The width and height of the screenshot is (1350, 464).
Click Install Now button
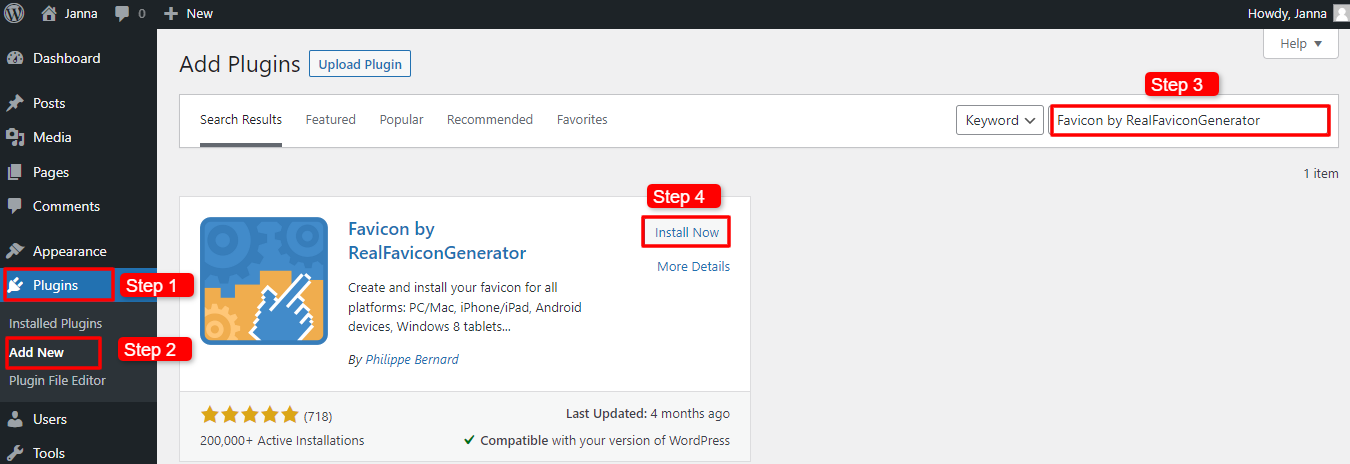[687, 232]
